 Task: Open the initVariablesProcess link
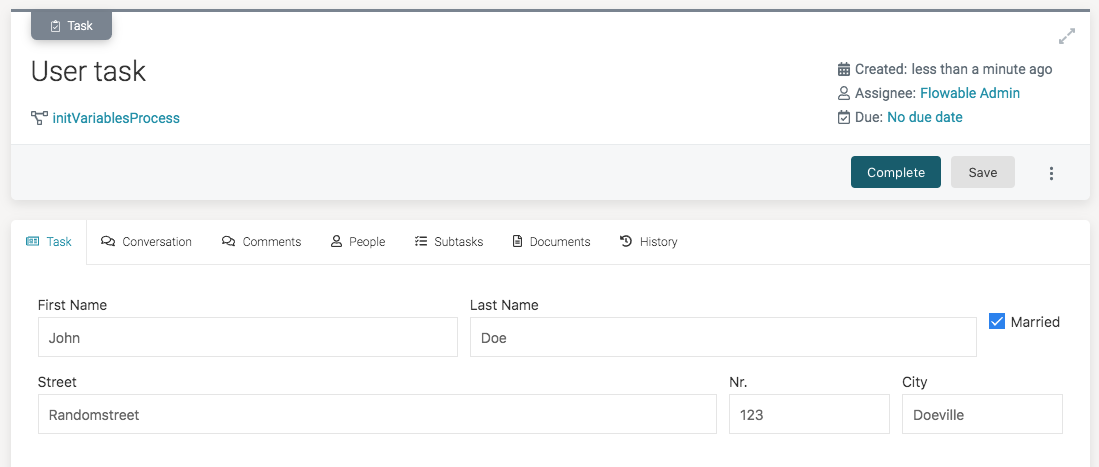coord(116,118)
